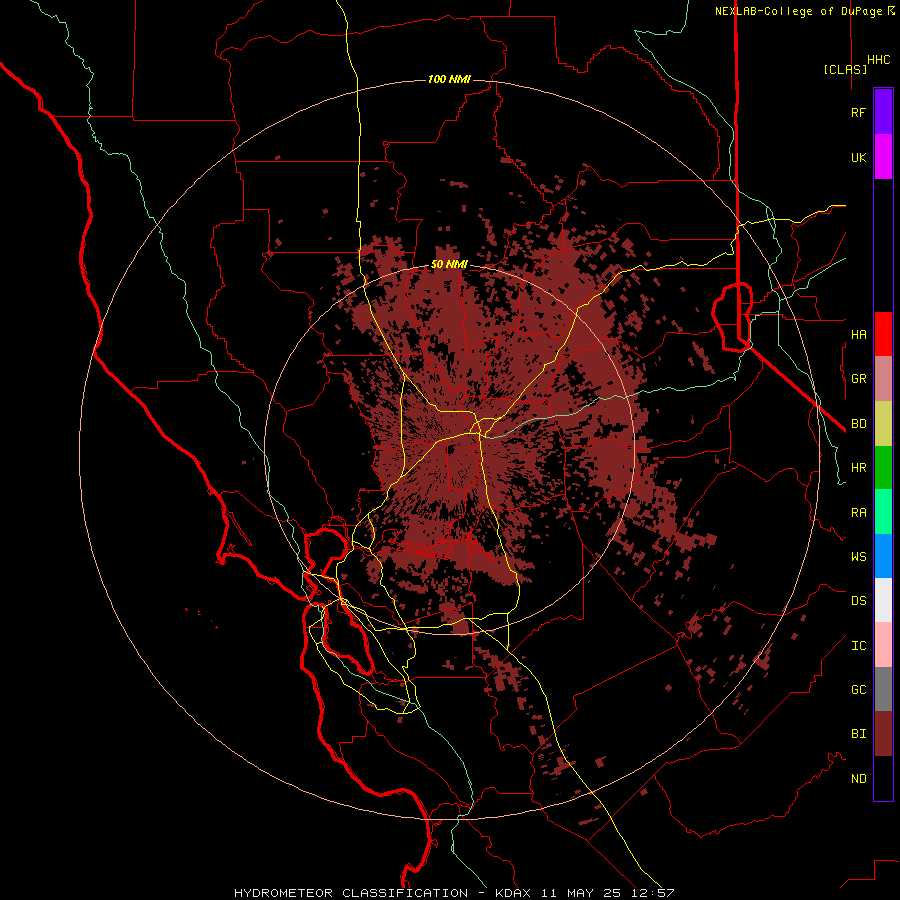Click the ND black legend swatch
Viewport: 900px width, 900px height.
(883, 778)
